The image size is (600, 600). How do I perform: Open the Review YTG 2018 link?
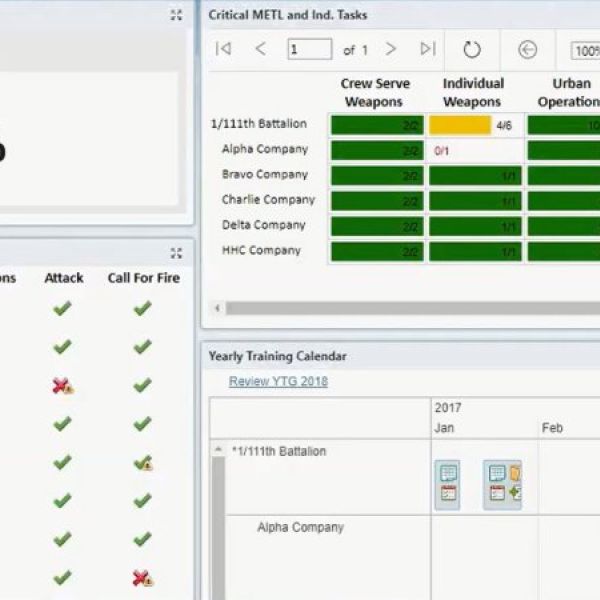(278, 381)
